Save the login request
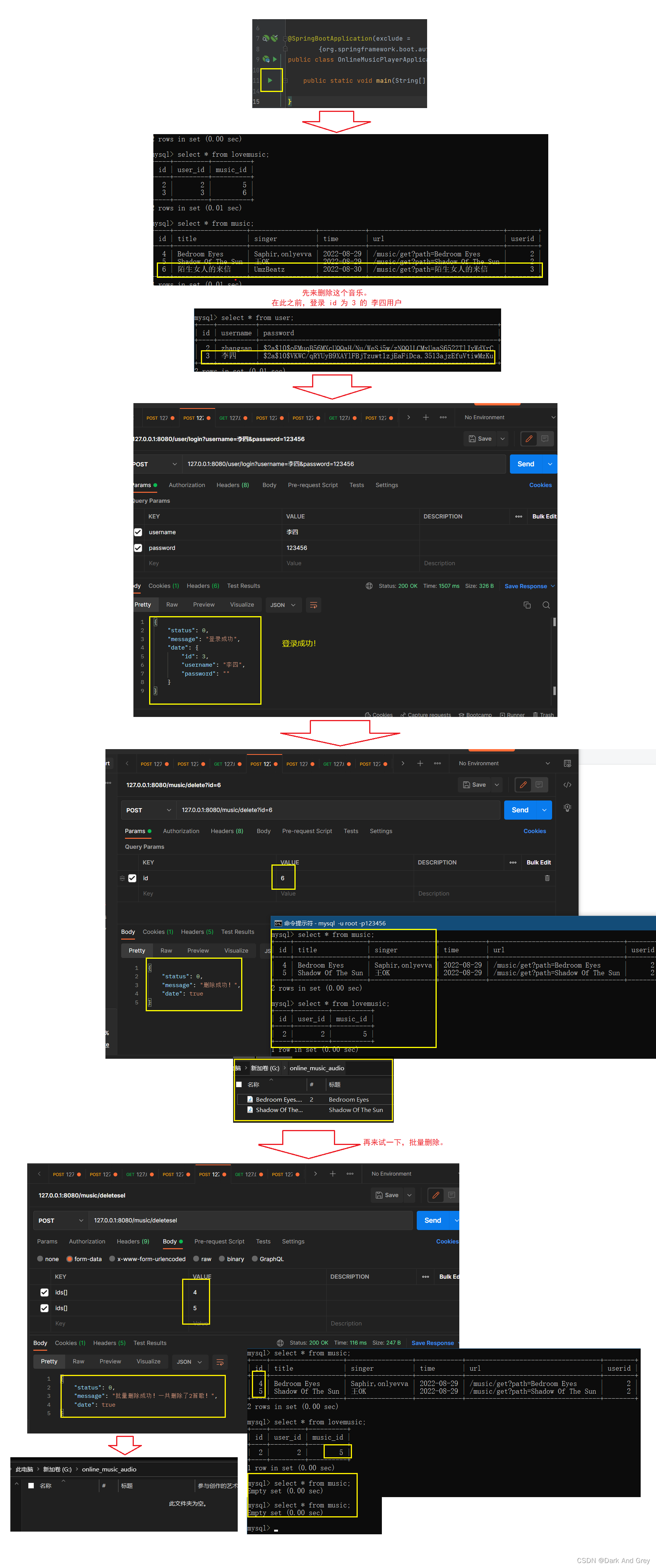This screenshot has height=1568, width=656. point(480,439)
